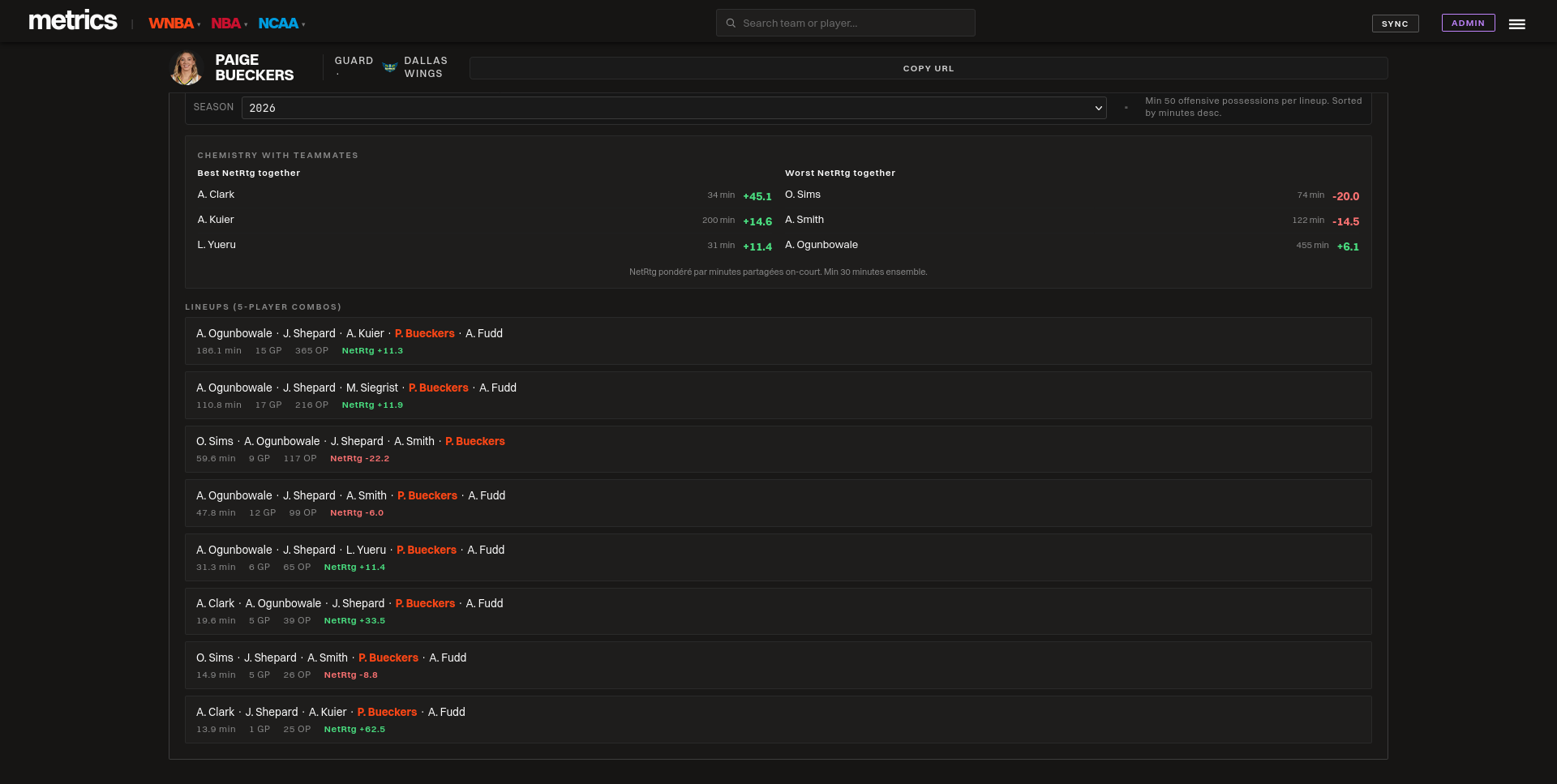Viewport: 1557px width, 784px height.
Task: Click the PAIGE BUECKERS player name heading
Action: (x=255, y=67)
